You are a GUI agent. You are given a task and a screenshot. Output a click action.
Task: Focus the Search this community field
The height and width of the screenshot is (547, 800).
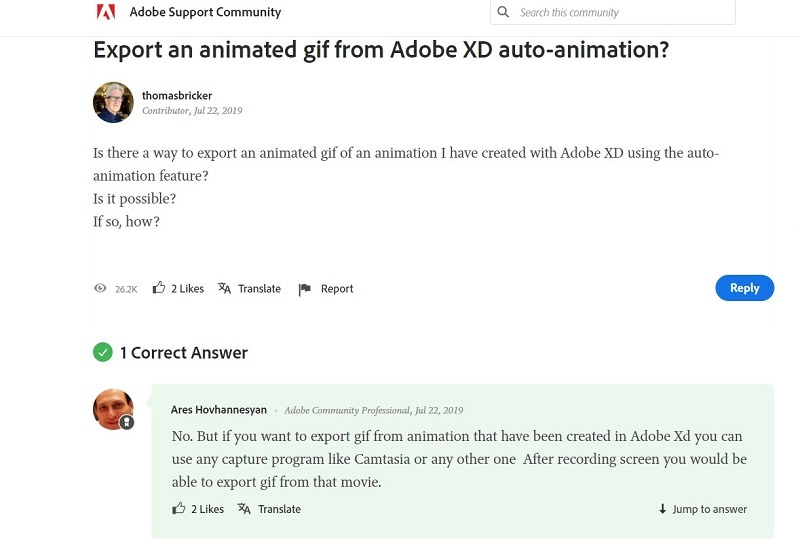[x=620, y=12]
